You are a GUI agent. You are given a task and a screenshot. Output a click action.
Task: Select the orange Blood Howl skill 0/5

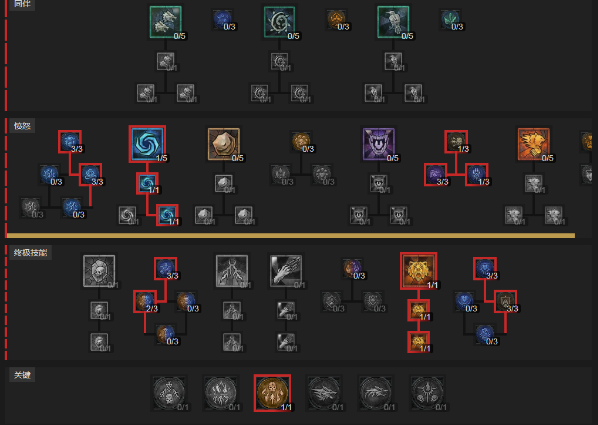(534, 144)
